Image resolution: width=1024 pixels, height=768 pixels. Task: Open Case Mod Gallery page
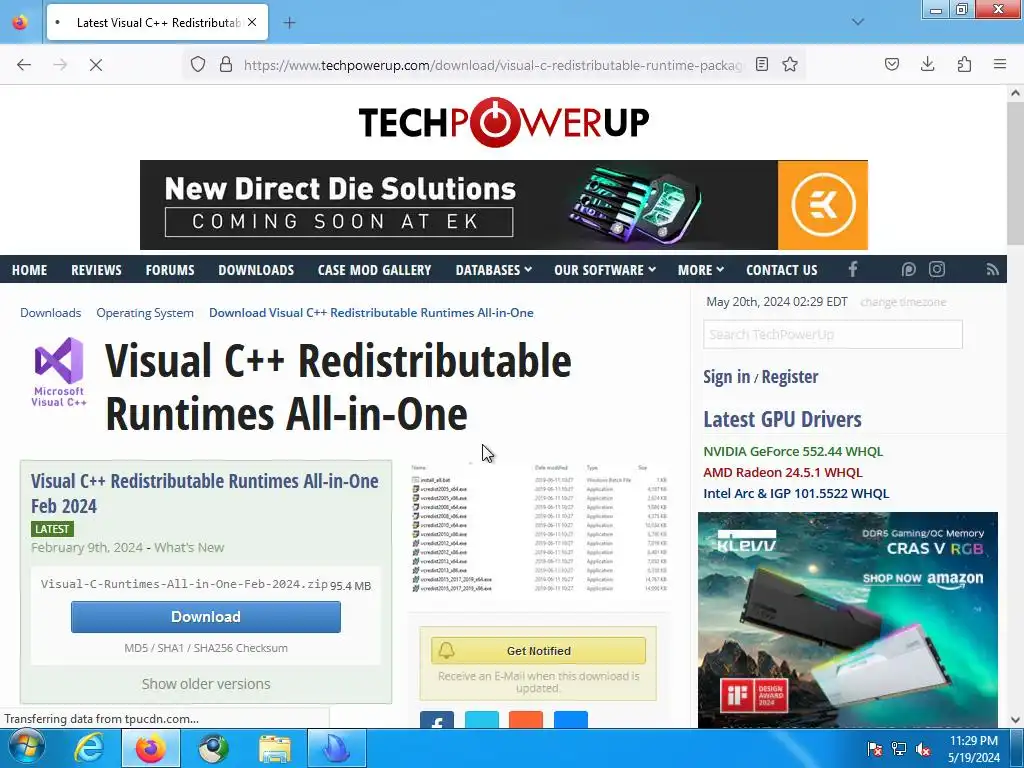tap(374, 270)
